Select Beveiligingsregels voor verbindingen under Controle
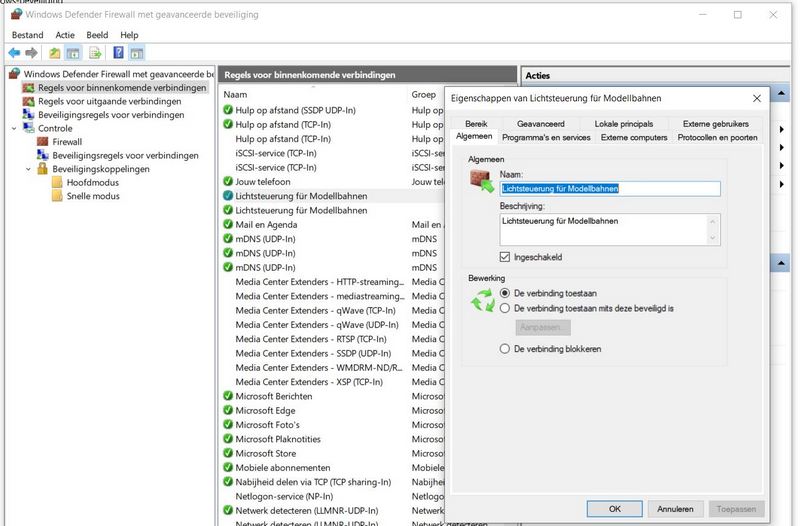This screenshot has width=800, height=526. point(125,155)
